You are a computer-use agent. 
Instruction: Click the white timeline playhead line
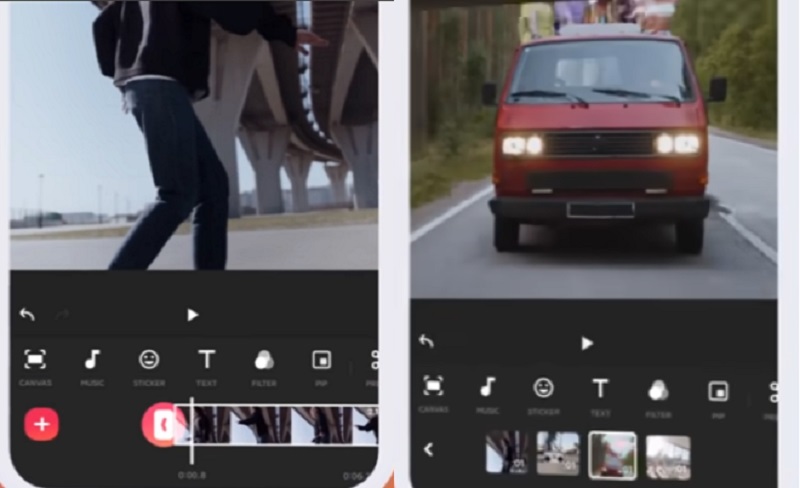click(192, 431)
